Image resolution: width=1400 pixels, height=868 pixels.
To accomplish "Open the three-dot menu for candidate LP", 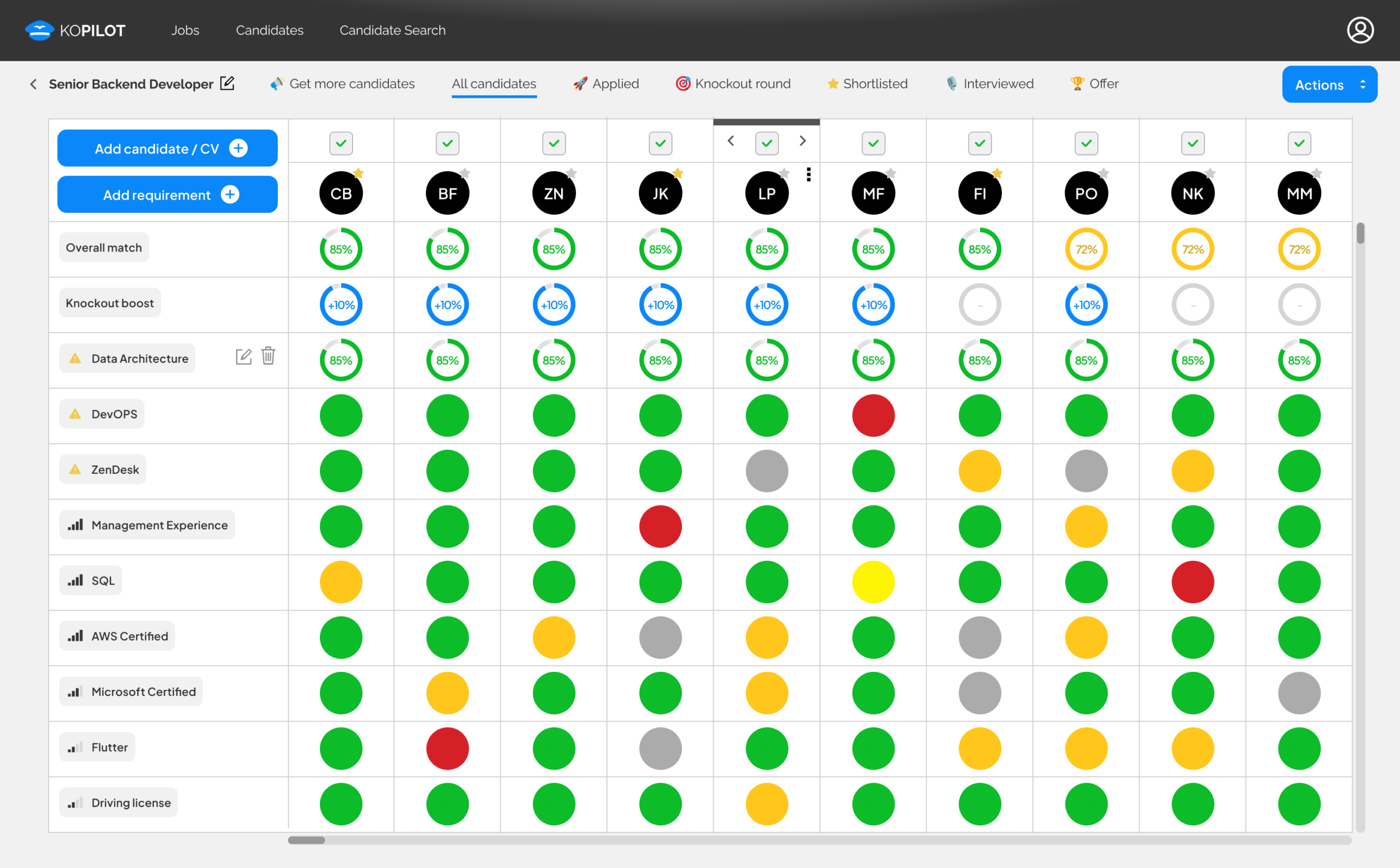I will [x=808, y=174].
